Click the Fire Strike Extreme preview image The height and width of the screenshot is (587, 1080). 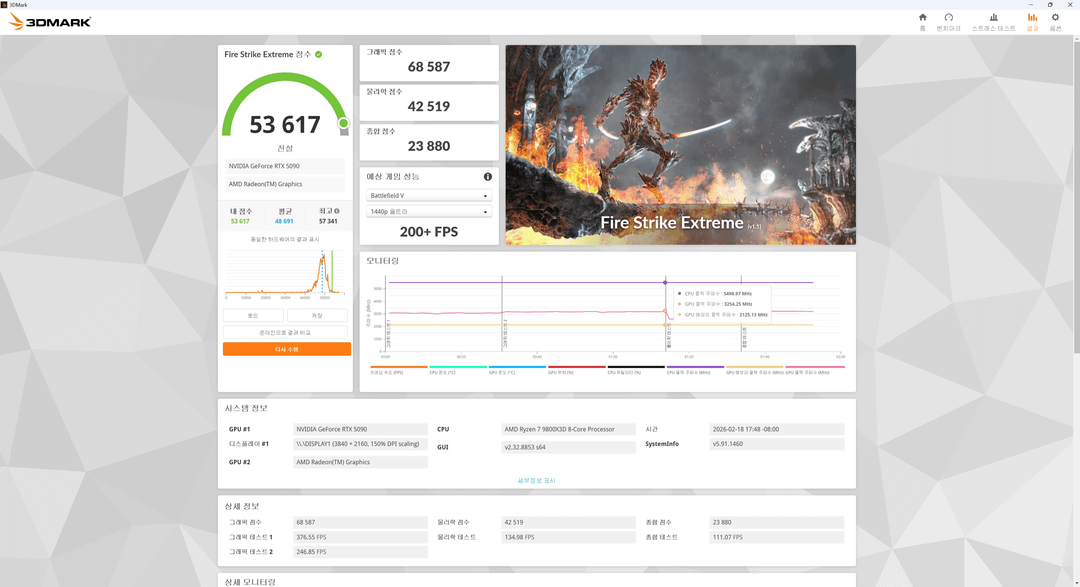(680, 144)
